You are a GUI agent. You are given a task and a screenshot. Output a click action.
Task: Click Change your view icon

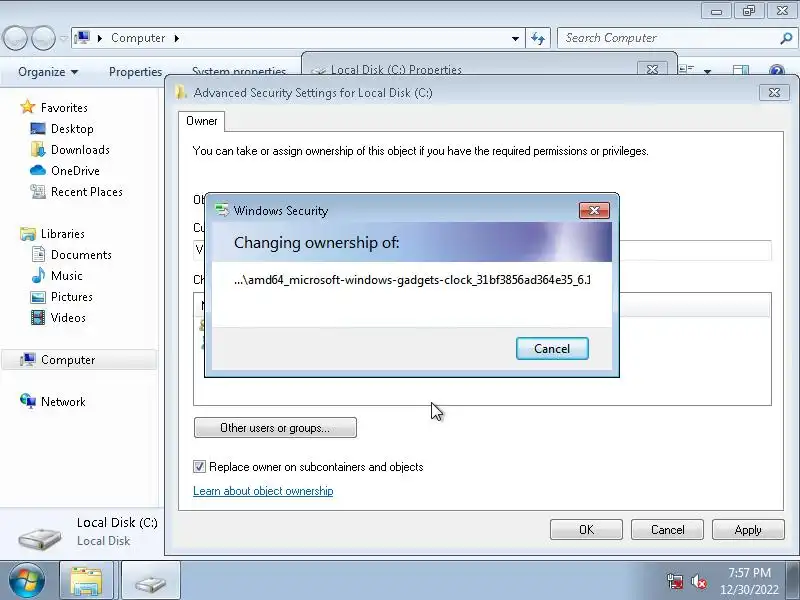click(687, 69)
